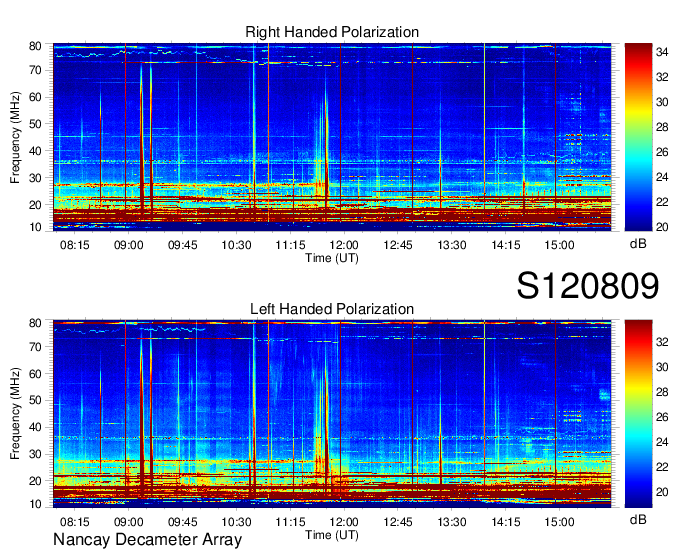Click the Left Handed plot's "Frequency (MHz)" label
The image size is (680, 552).
tap(15, 414)
